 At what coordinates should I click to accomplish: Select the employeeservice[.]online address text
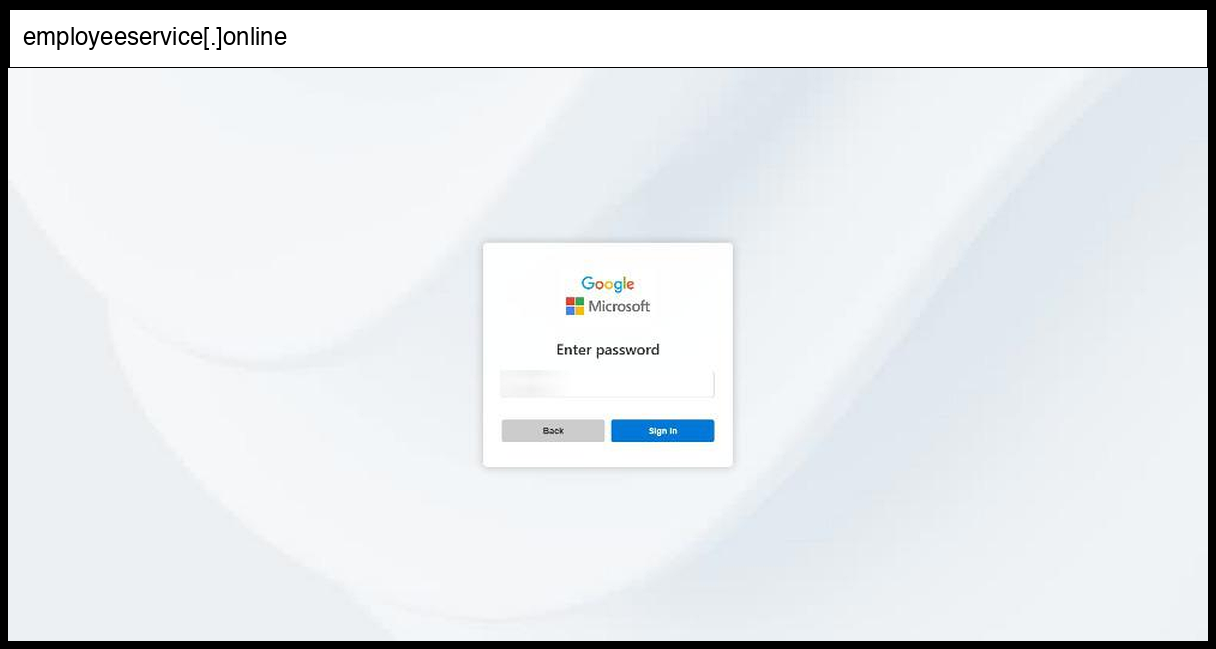point(155,38)
